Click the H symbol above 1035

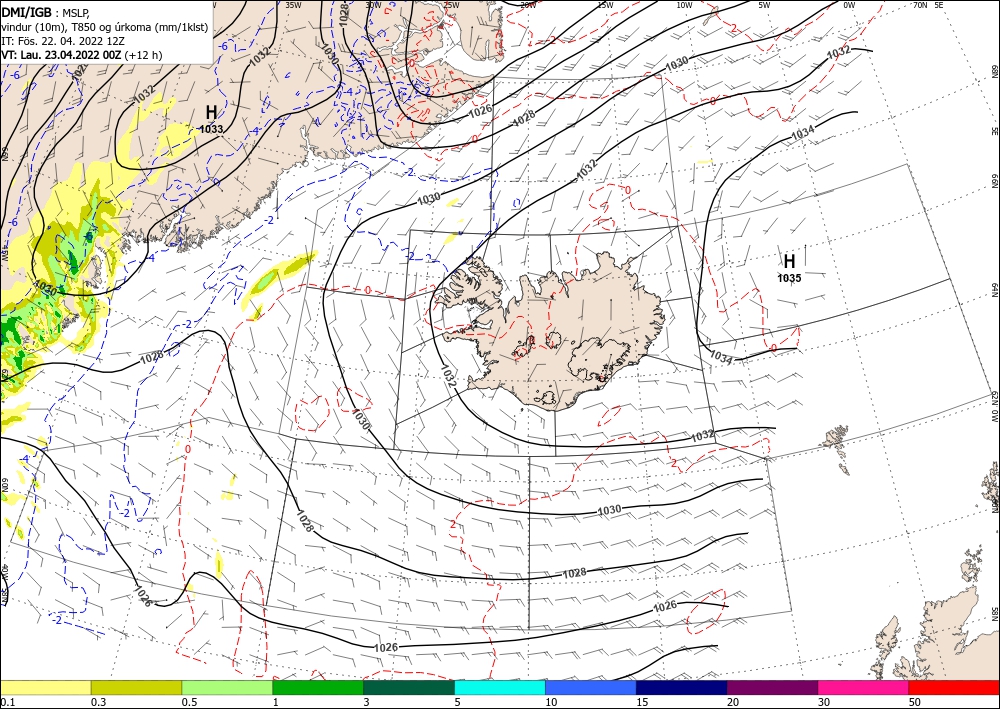(x=790, y=261)
